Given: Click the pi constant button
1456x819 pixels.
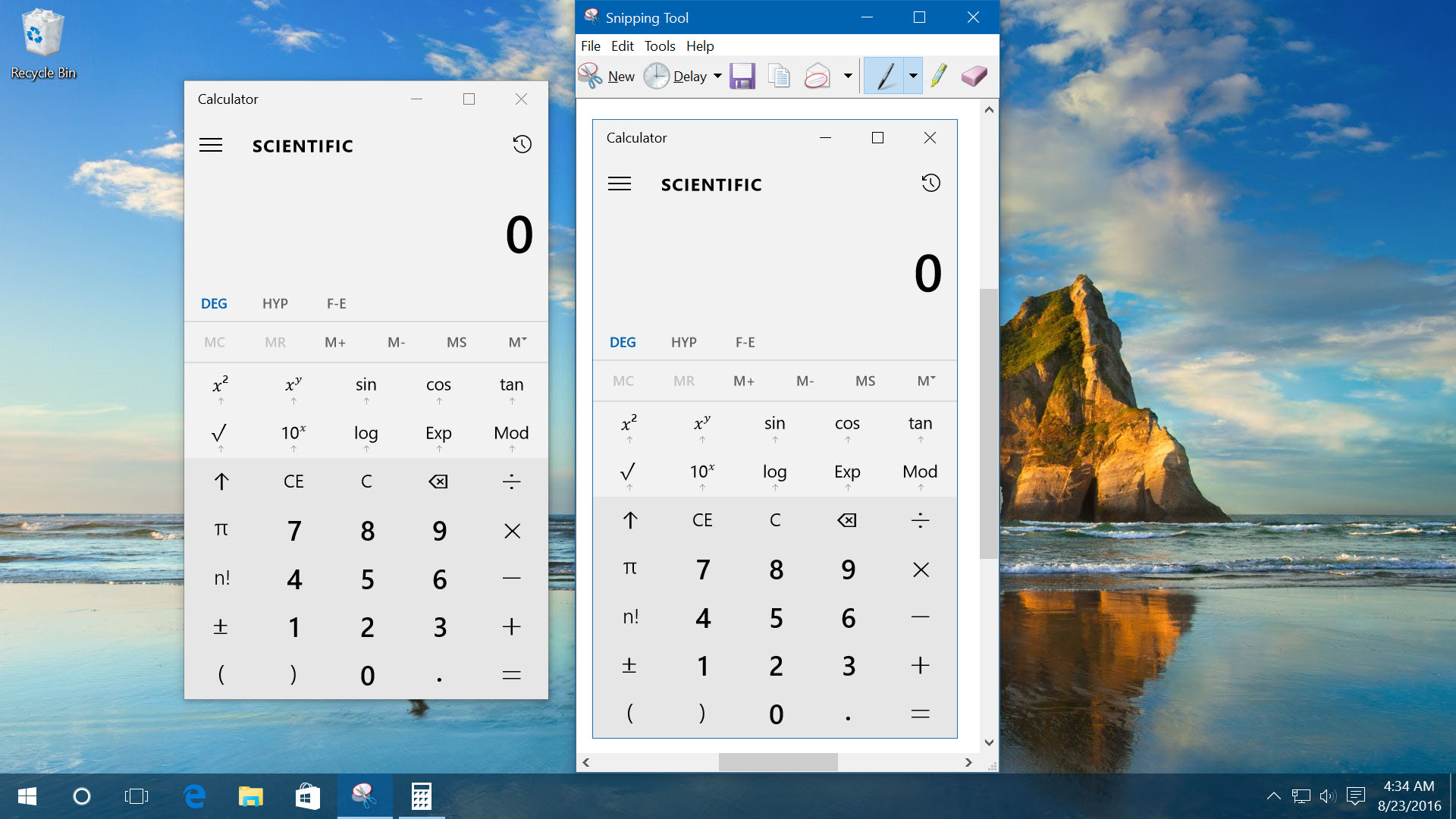Looking at the screenshot, I should pos(221,531).
